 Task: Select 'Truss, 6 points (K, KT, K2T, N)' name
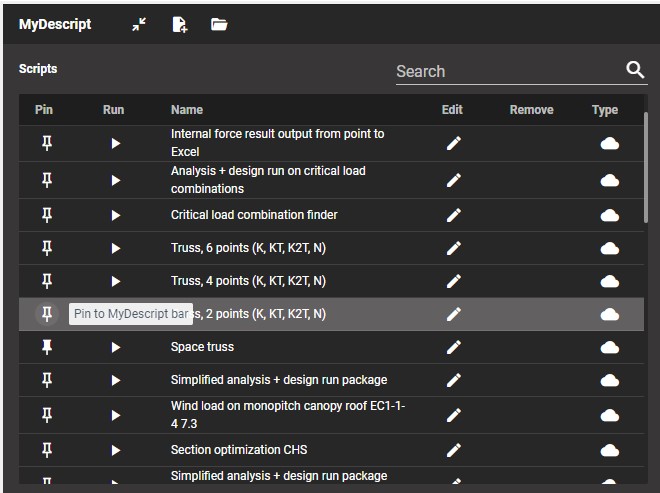point(248,248)
